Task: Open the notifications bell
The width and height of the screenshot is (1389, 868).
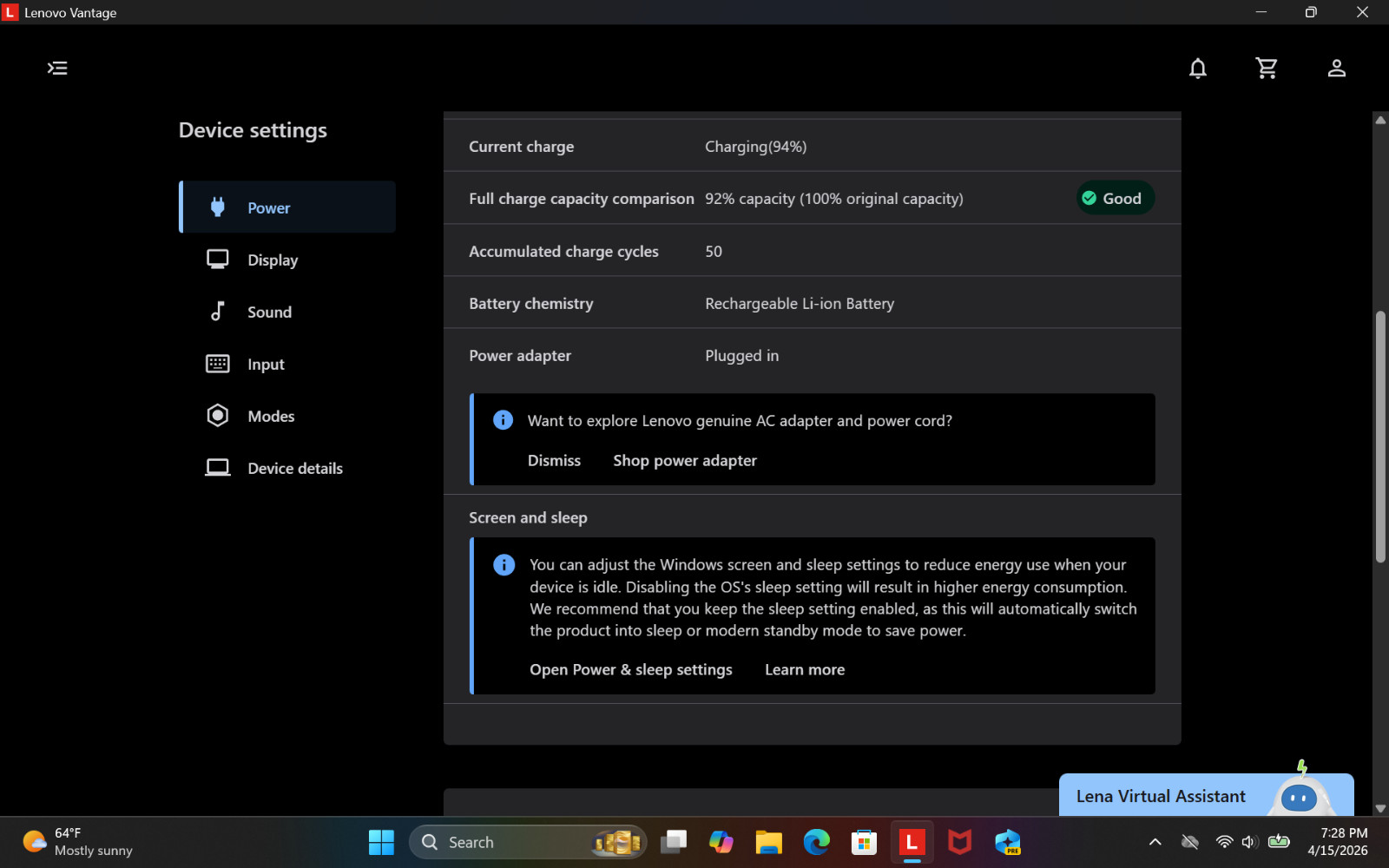Action: (x=1198, y=68)
